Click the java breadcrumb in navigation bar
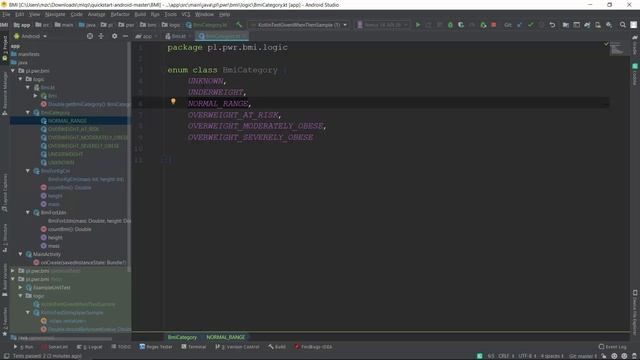Image resolution: width=640 pixels, height=360 pixels. pyautogui.click(x=87, y=25)
